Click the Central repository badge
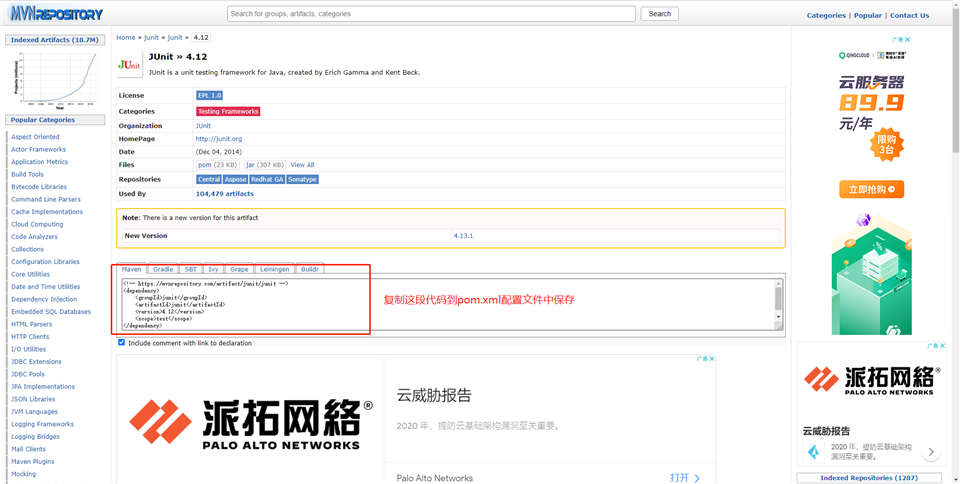This screenshot has height=484, width=960. coord(209,179)
